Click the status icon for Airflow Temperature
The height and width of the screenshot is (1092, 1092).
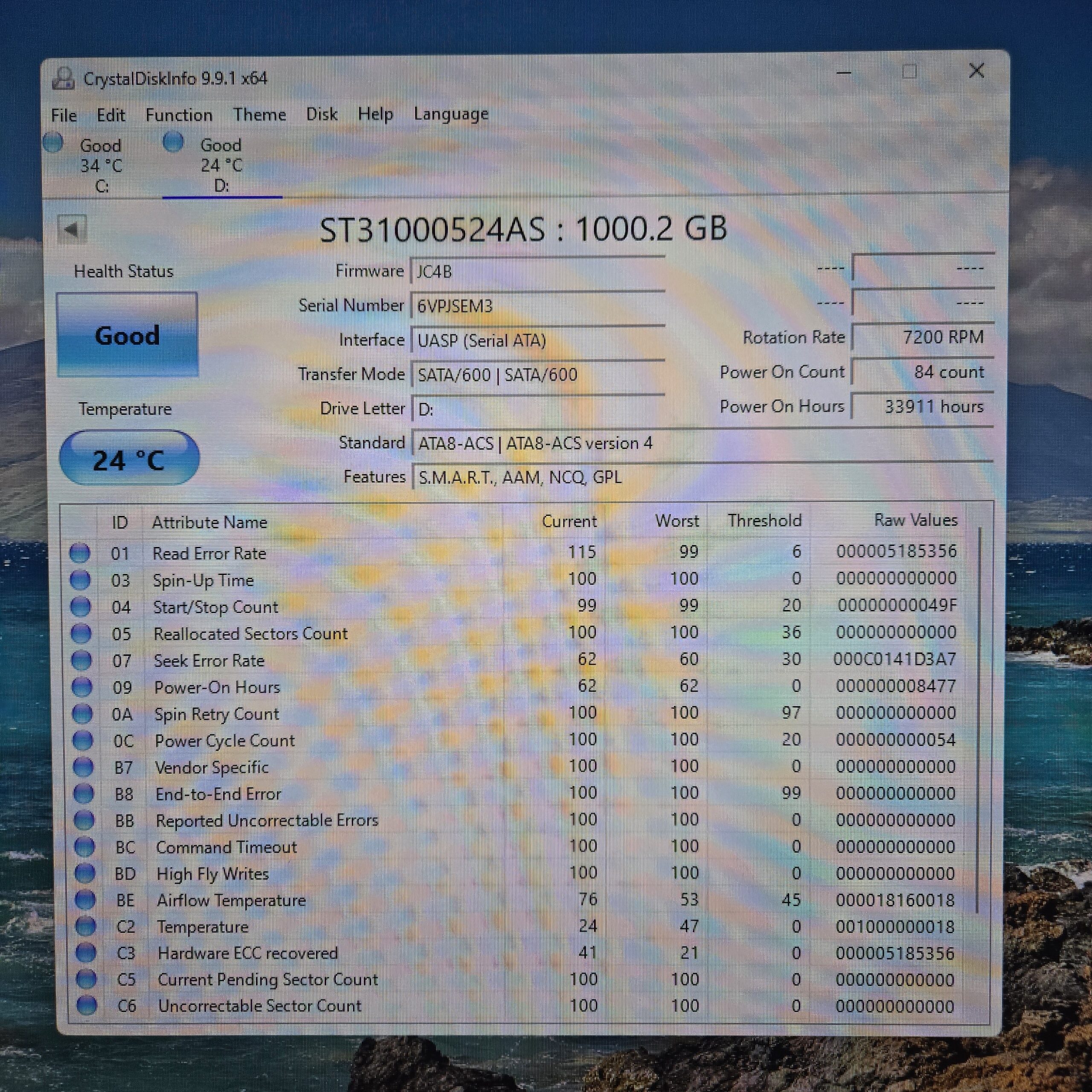[85, 900]
